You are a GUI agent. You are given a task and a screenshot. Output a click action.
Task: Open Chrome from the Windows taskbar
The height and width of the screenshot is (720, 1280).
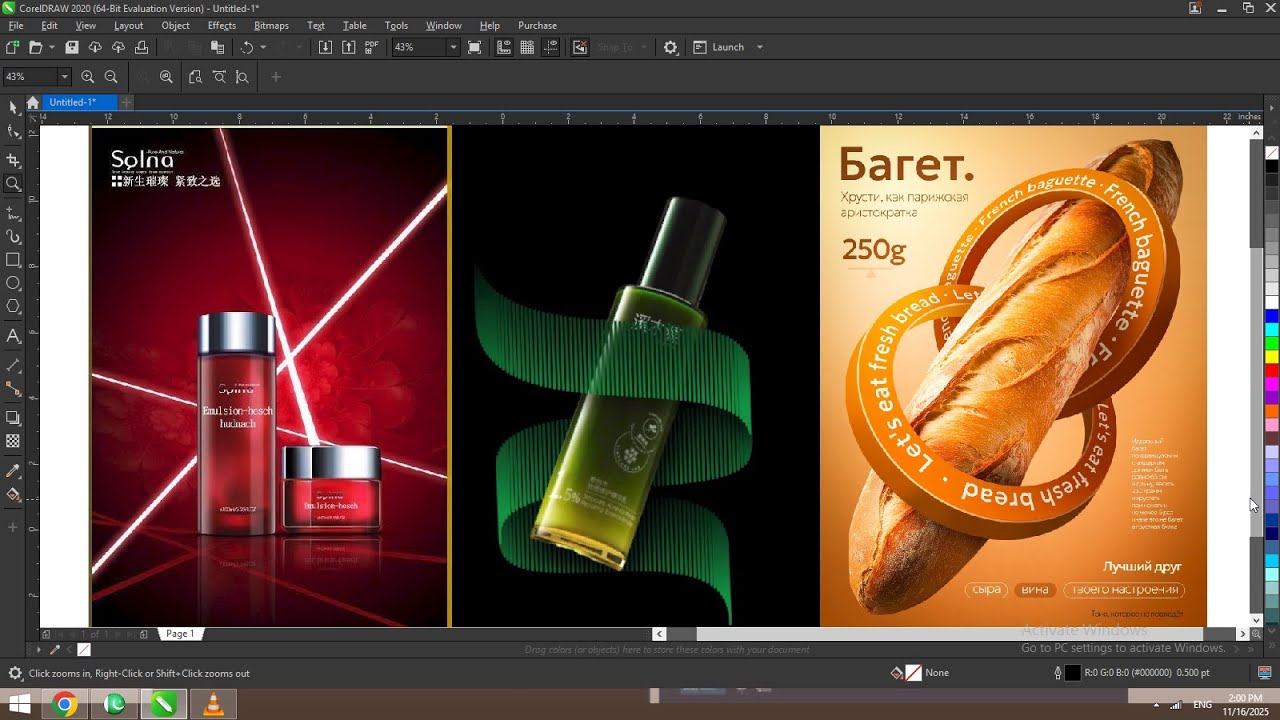[65, 705]
